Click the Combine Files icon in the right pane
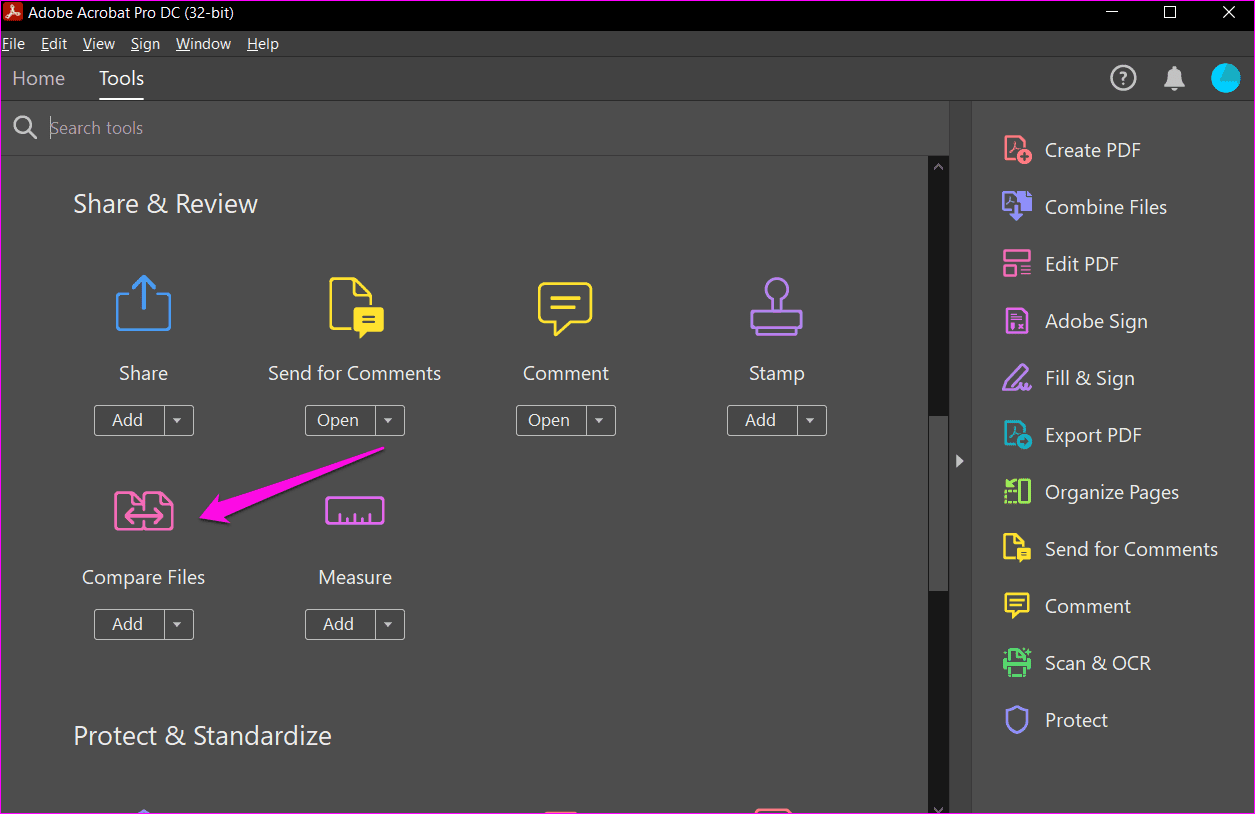The height and width of the screenshot is (814, 1255). pos(1017,207)
